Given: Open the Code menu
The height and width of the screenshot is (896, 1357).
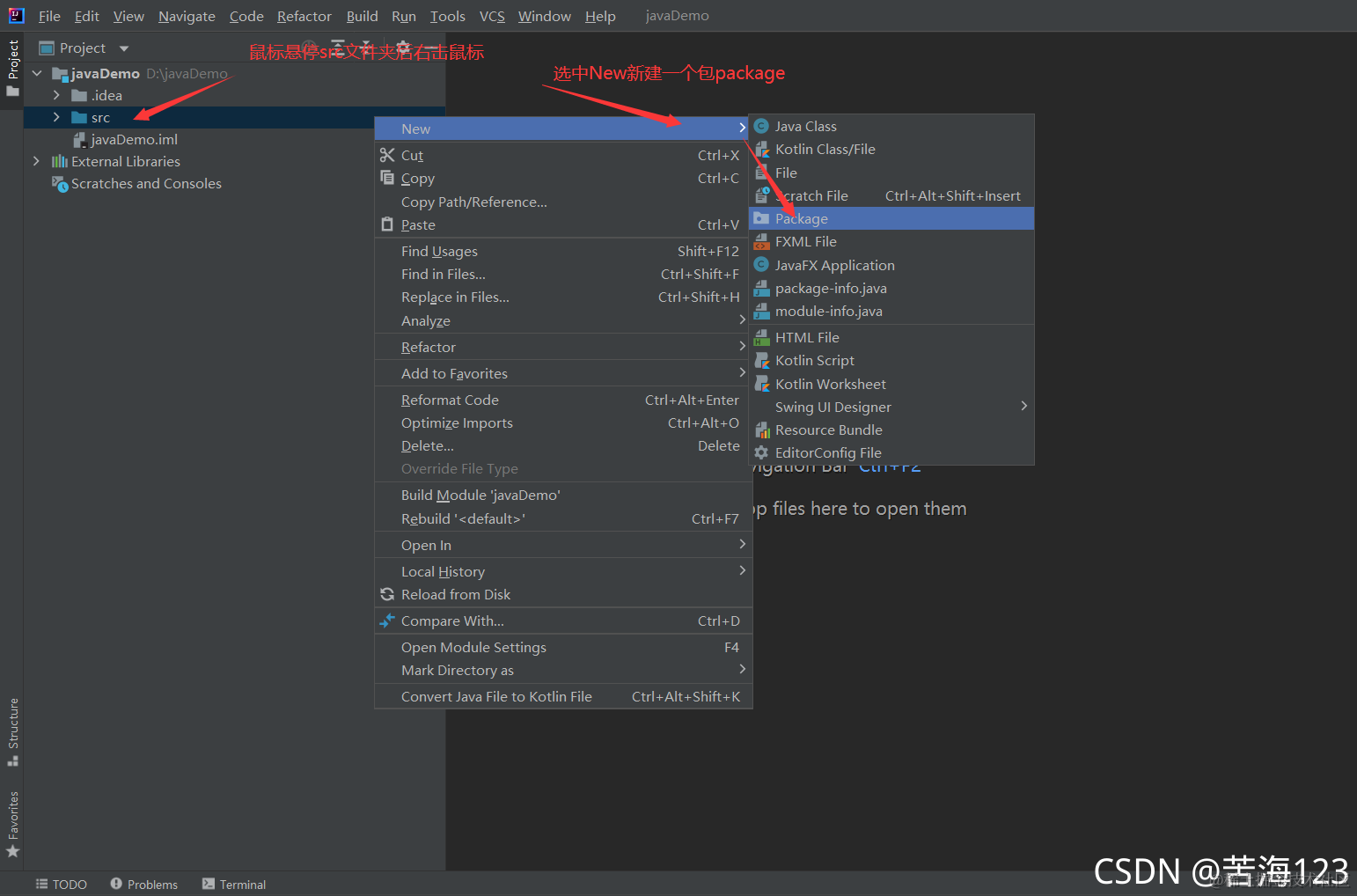Looking at the screenshot, I should pyautogui.click(x=246, y=16).
